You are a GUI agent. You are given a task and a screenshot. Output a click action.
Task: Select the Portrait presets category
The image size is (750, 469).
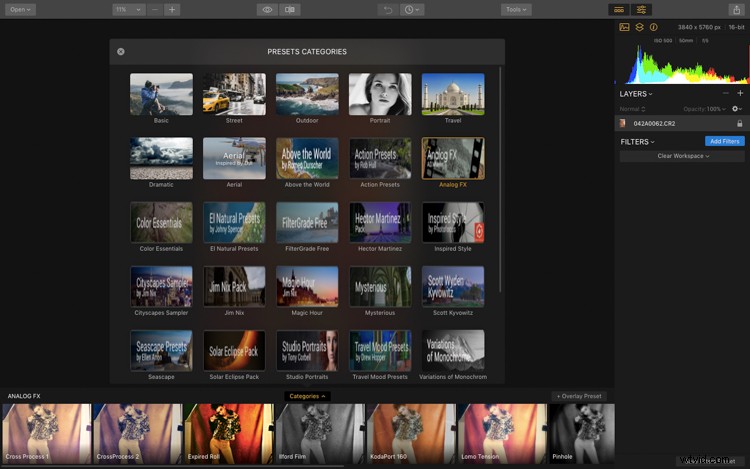[380, 98]
